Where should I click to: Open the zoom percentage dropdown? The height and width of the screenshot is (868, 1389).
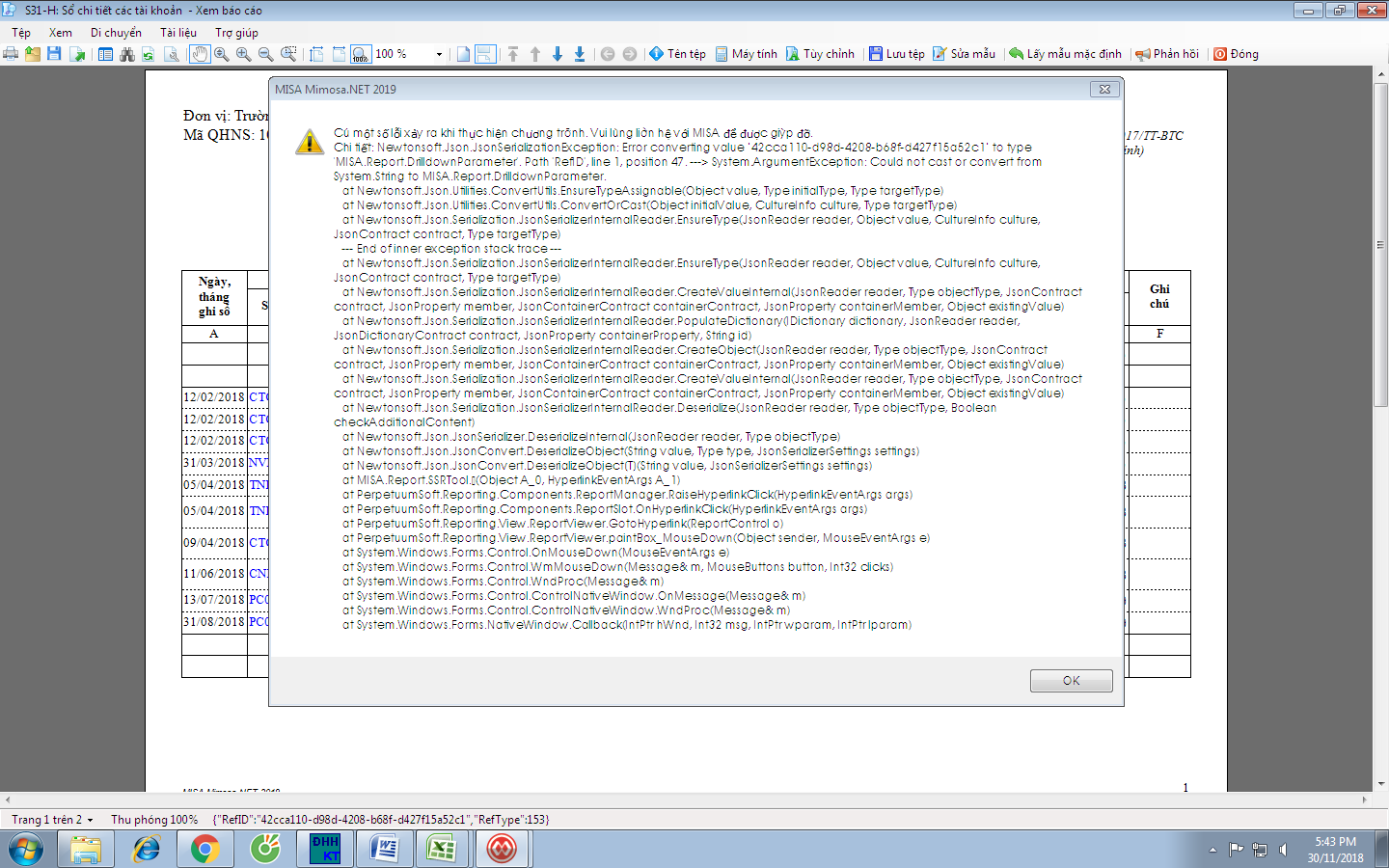pos(439,54)
